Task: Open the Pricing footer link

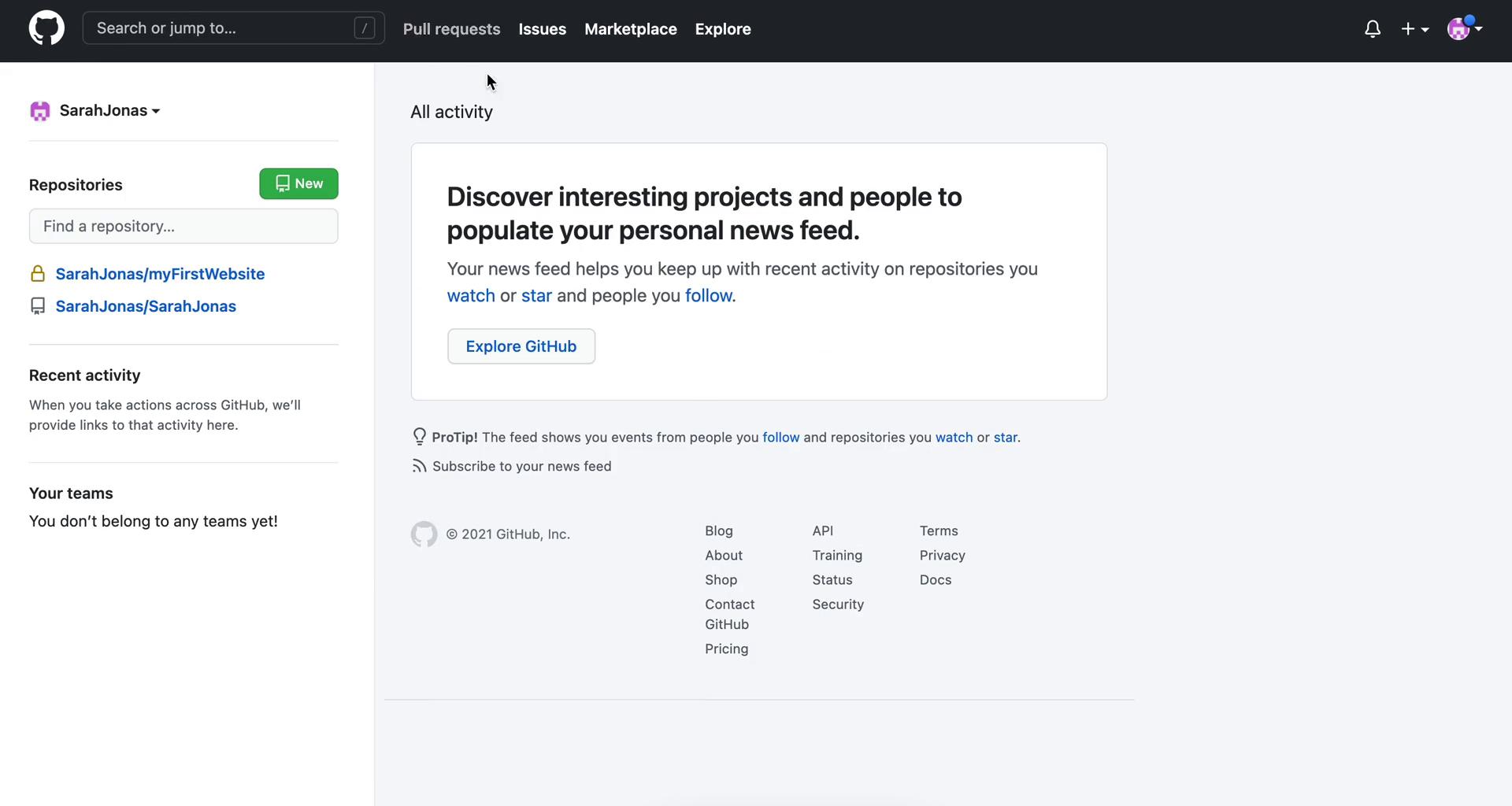Action: click(727, 649)
